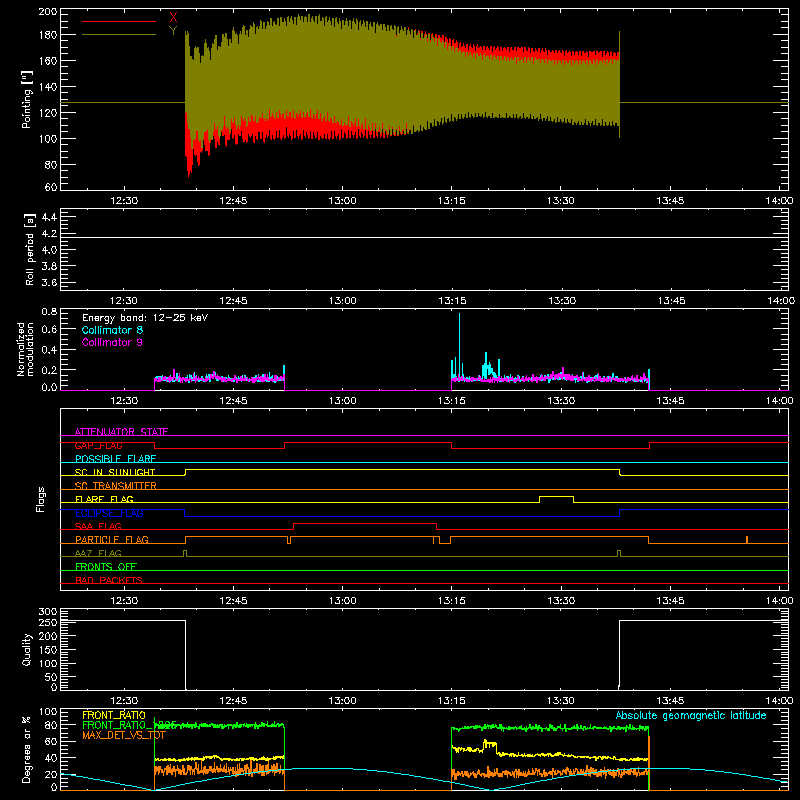Click the 60 tick on the Pointing axis
The height and width of the screenshot is (800, 800).
pyautogui.click(x=51, y=187)
